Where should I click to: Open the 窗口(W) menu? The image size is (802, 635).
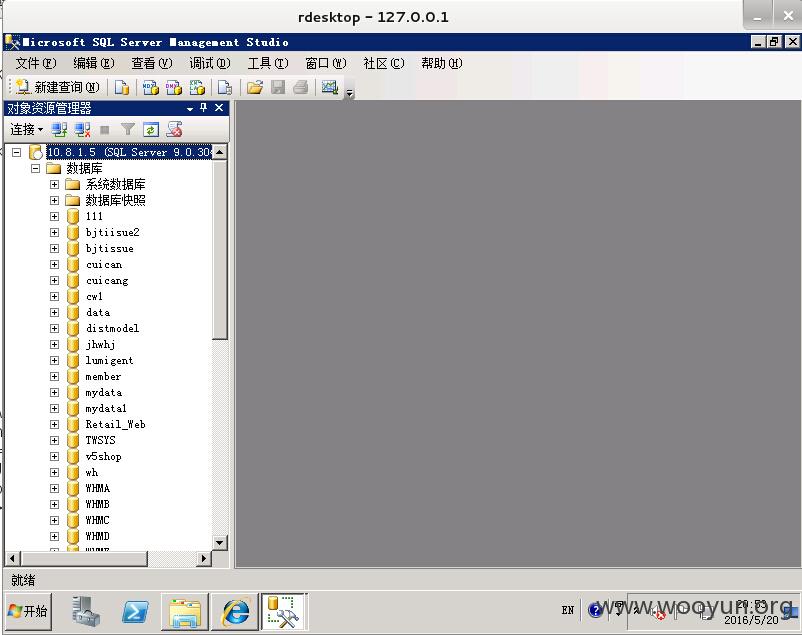click(326, 63)
